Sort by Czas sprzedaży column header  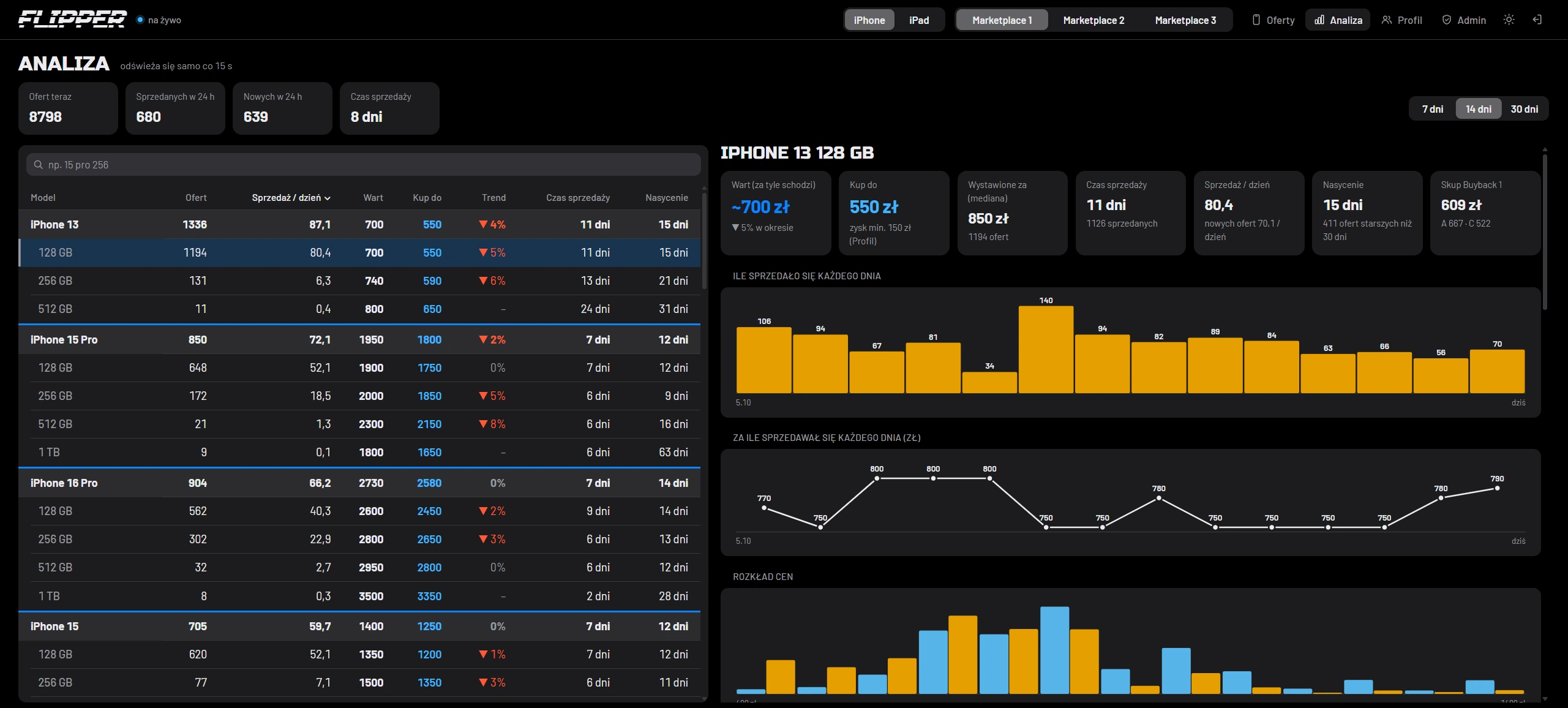[x=577, y=198]
